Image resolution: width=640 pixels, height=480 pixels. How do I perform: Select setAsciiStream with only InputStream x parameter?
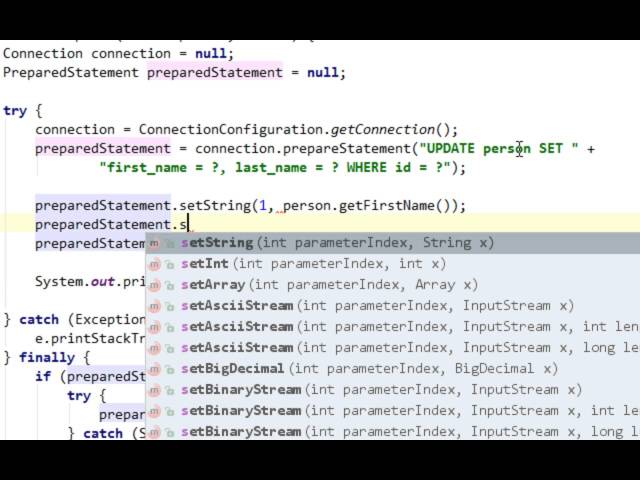393,306
